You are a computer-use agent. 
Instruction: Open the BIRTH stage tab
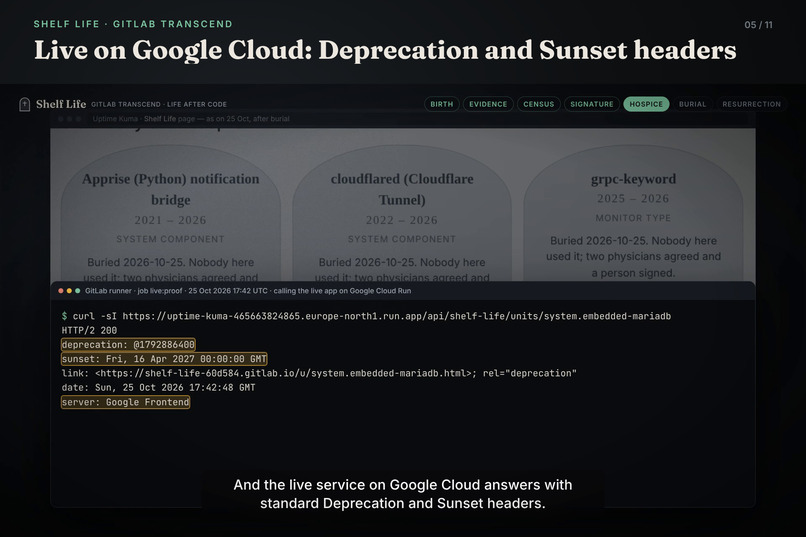pyautogui.click(x=442, y=104)
